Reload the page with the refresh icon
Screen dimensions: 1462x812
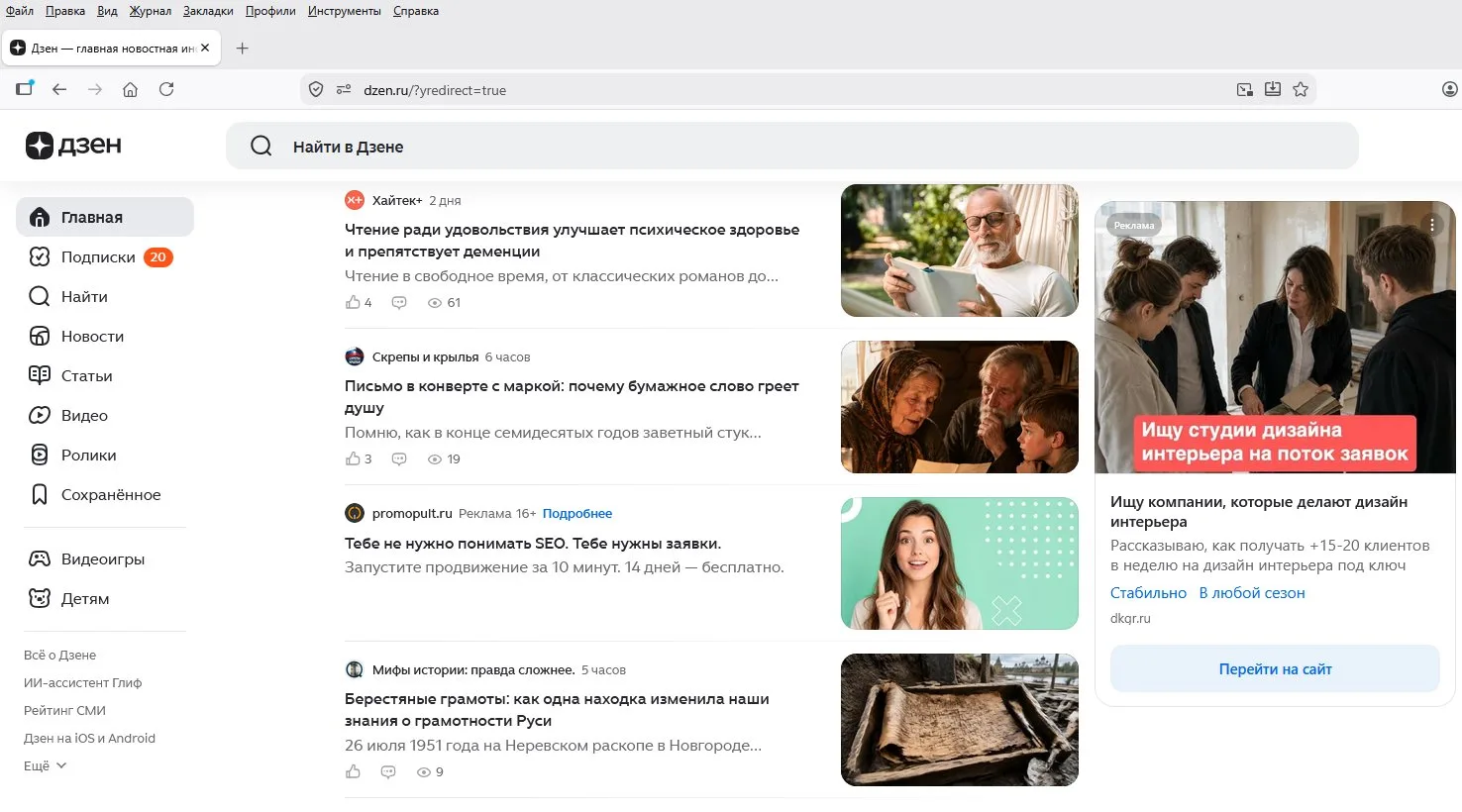pos(166,89)
